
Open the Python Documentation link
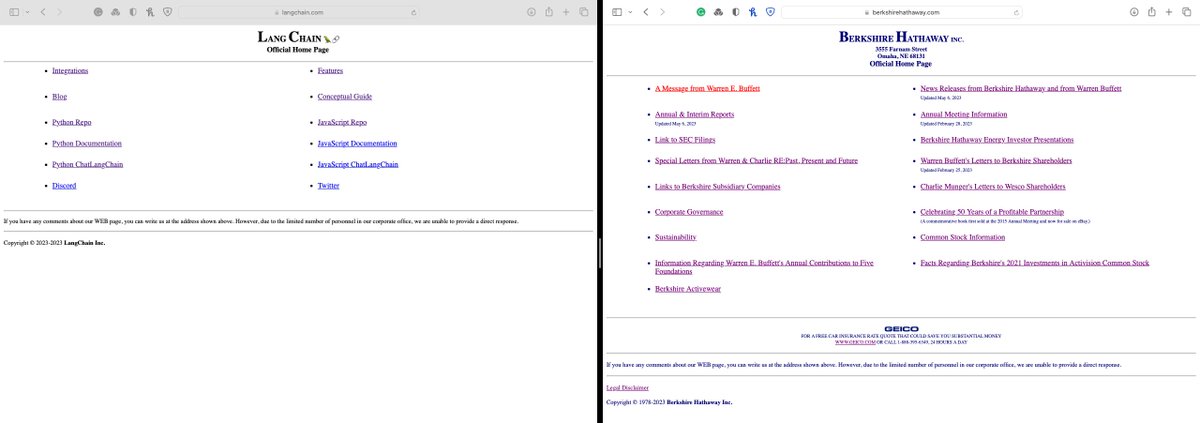pyautogui.click(x=87, y=144)
